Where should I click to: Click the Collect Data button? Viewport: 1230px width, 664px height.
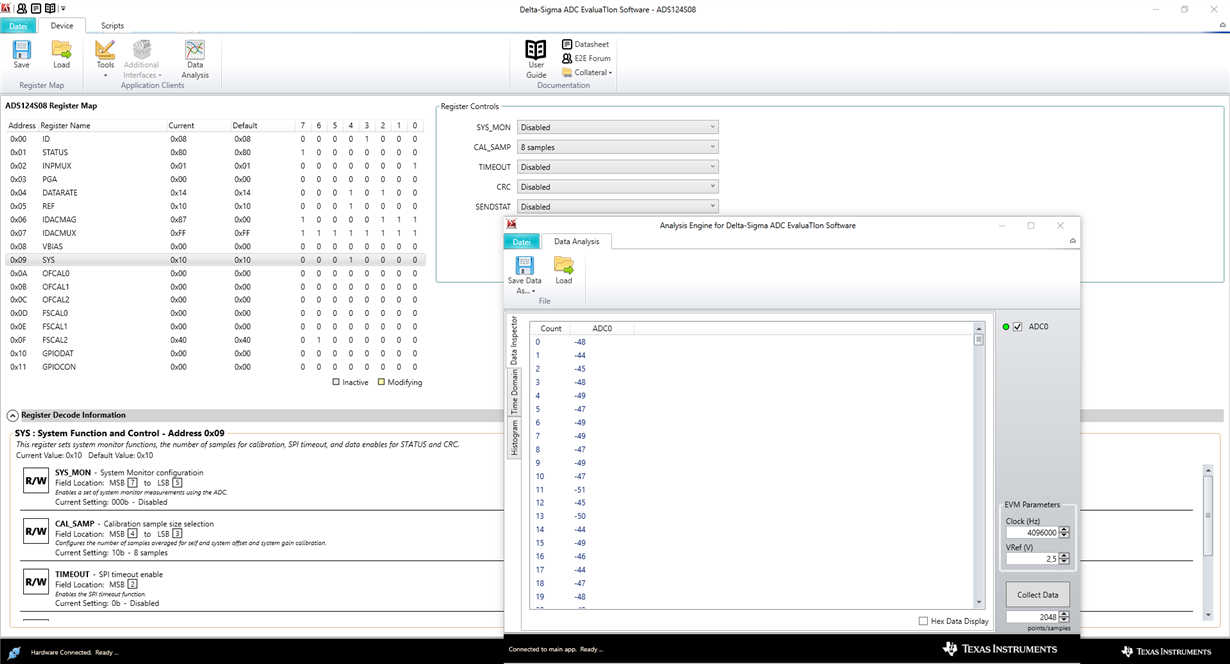[x=1038, y=594]
